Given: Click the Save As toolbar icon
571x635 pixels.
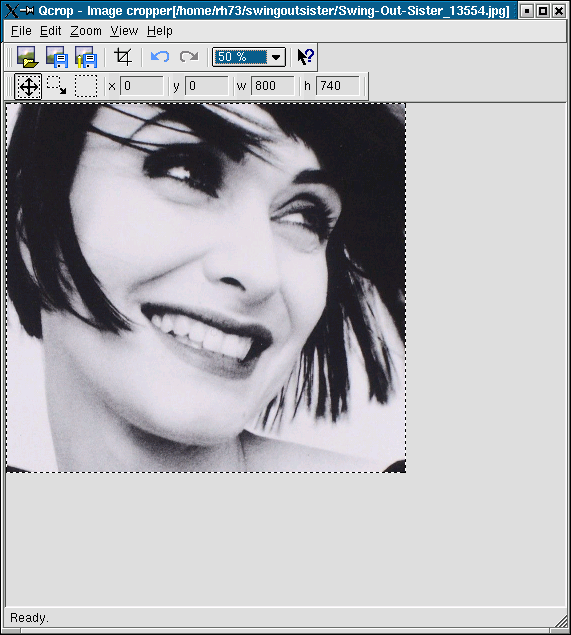Looking at the screenshot, I should 86,57.
